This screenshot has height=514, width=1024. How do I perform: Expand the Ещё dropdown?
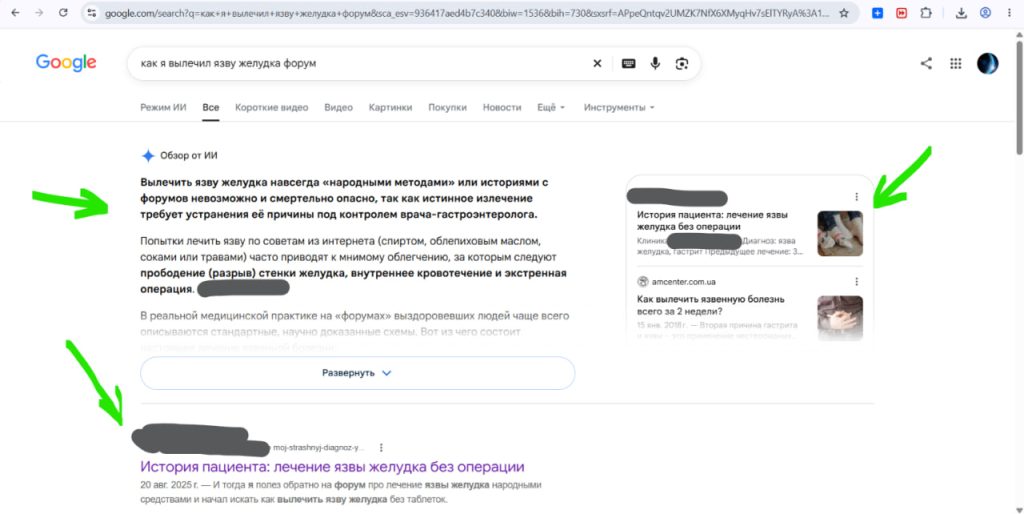(x=551, y=107)
